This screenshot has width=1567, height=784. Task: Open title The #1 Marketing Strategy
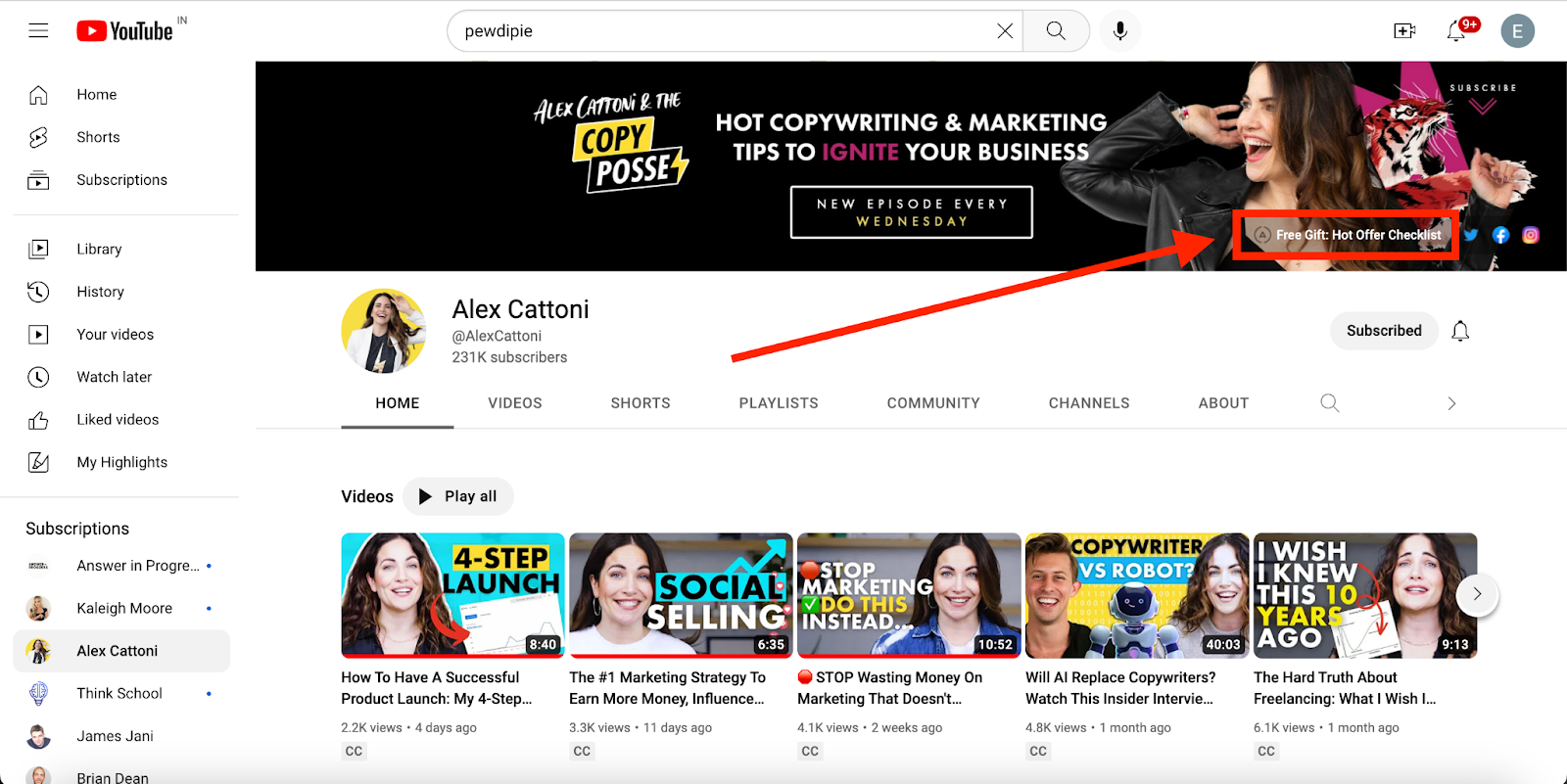coord(668,688)
